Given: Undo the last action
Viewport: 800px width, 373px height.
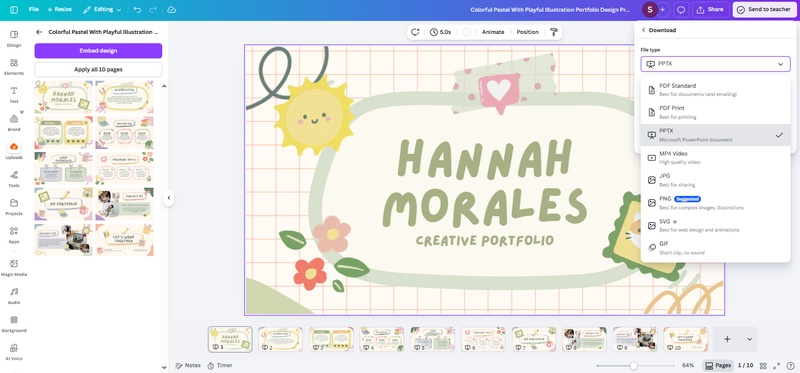Looking at the screenshot, I should [x=137, y=10].
